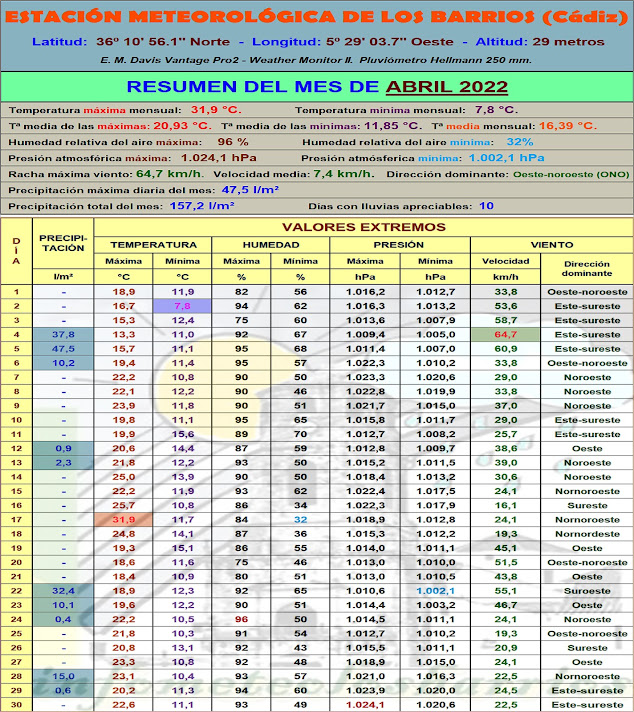Click the 'Dirección dominante' column header
The image size is (634, 712).
(x=587, y=268)
